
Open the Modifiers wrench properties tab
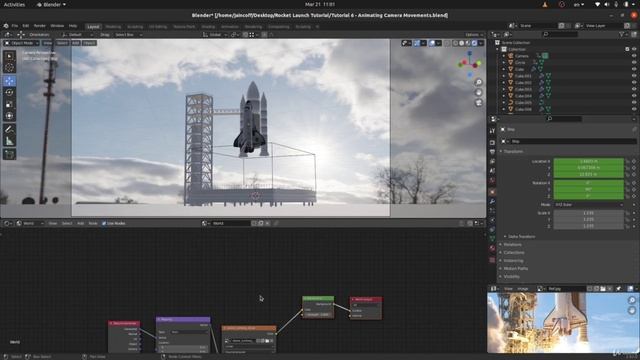(x=492, y=201)
